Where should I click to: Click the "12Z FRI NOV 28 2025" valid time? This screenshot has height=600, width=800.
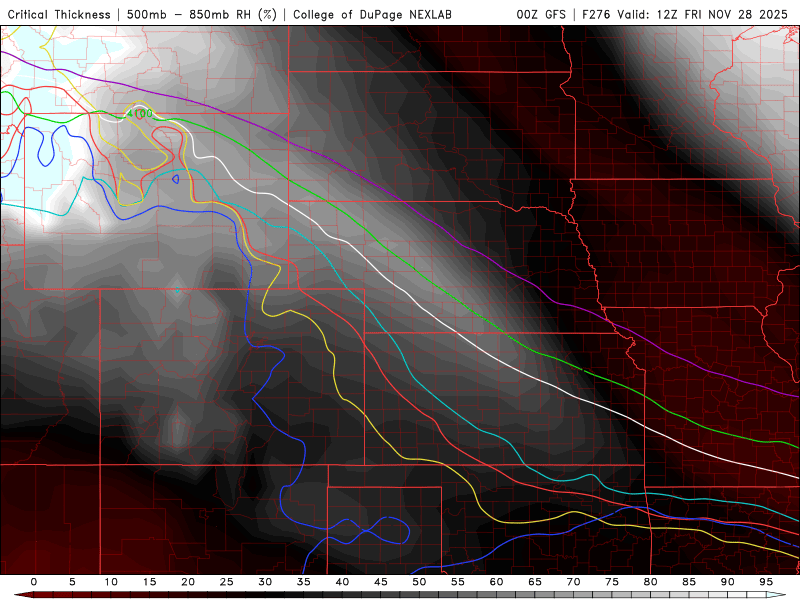[722, 15]
